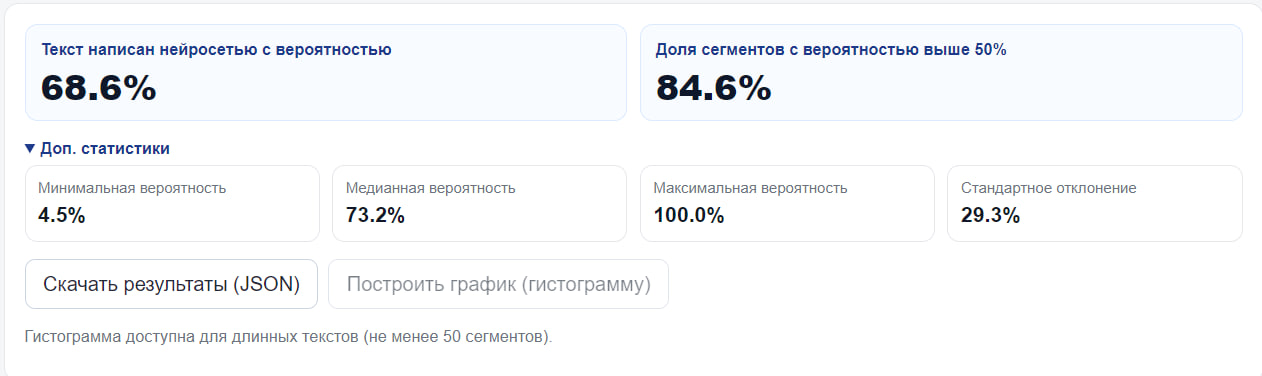Click Построить график (гистограмму) button

(499, 284)
